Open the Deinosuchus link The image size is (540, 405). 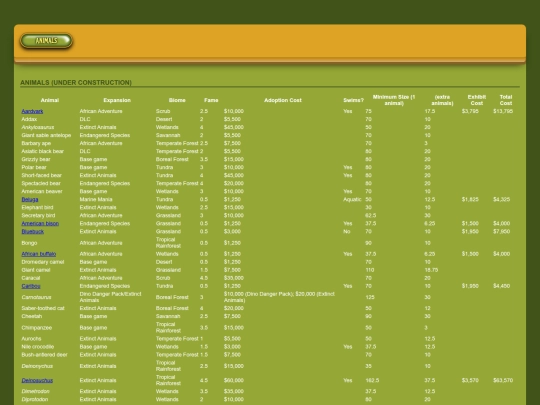click(x=37, y=381)
